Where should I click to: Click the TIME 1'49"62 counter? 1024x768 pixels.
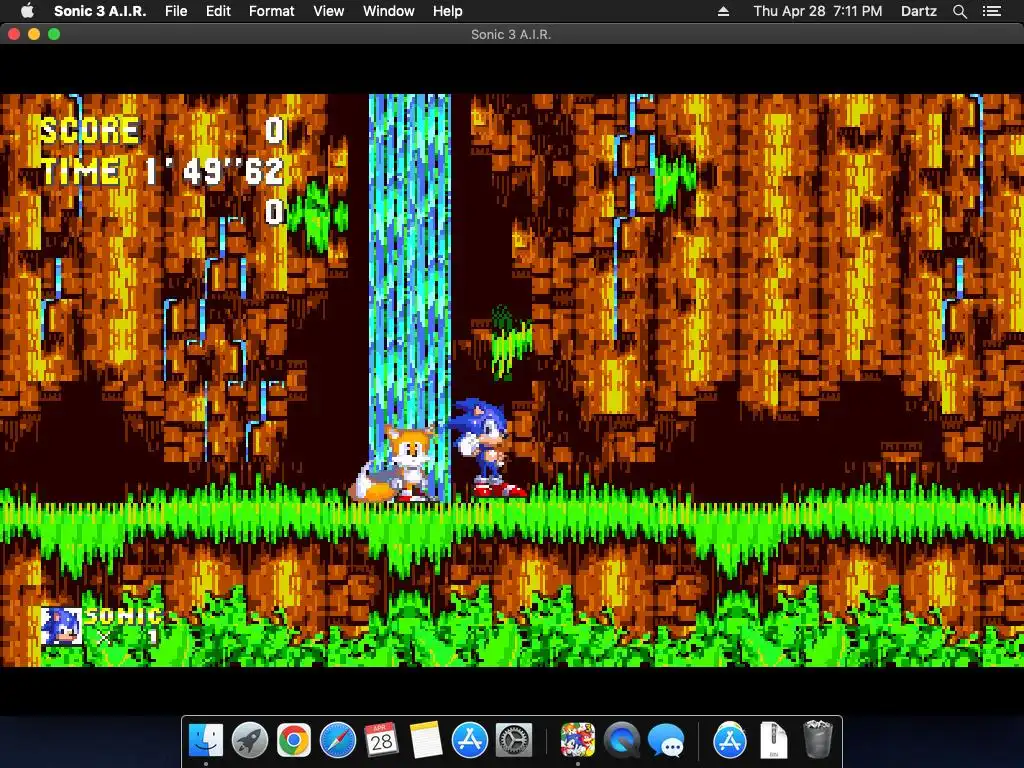pyautogui.click(x=163, y=171)
